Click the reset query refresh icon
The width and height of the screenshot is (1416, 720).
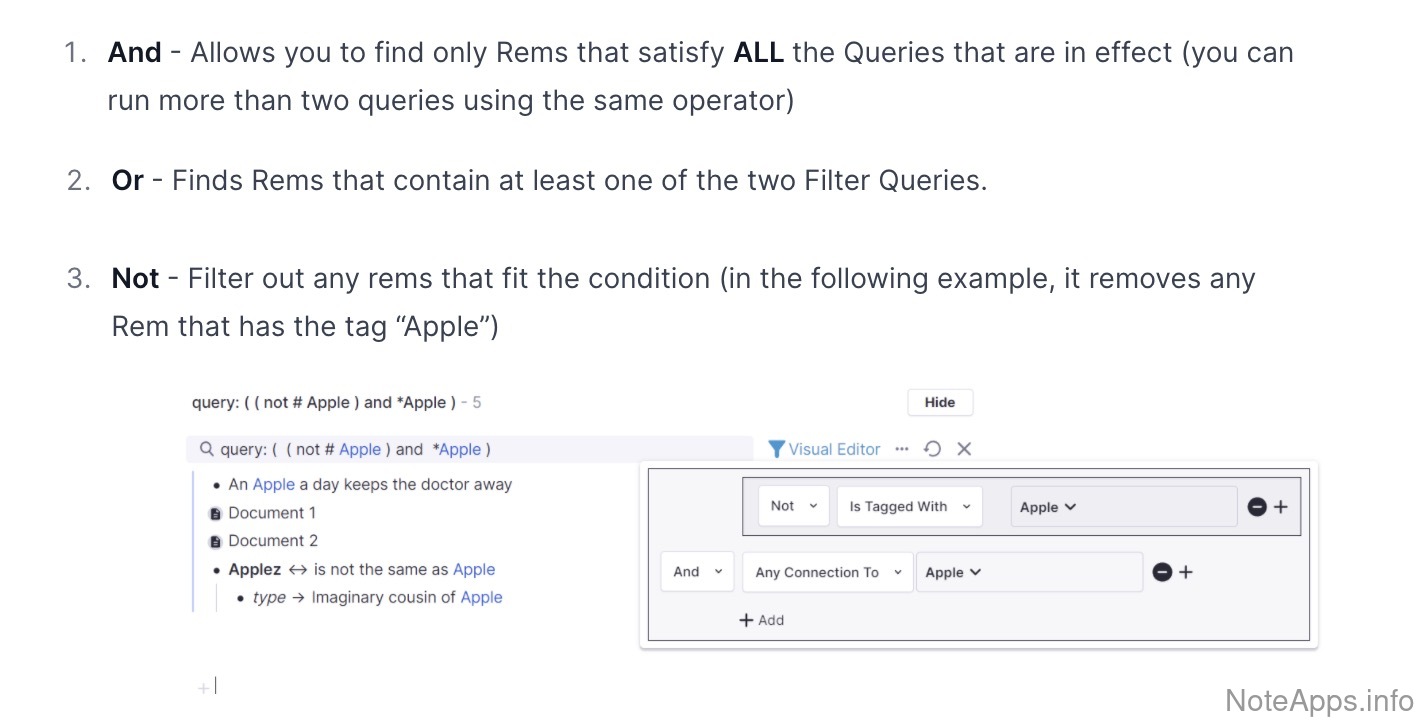(x=932, y=449)
